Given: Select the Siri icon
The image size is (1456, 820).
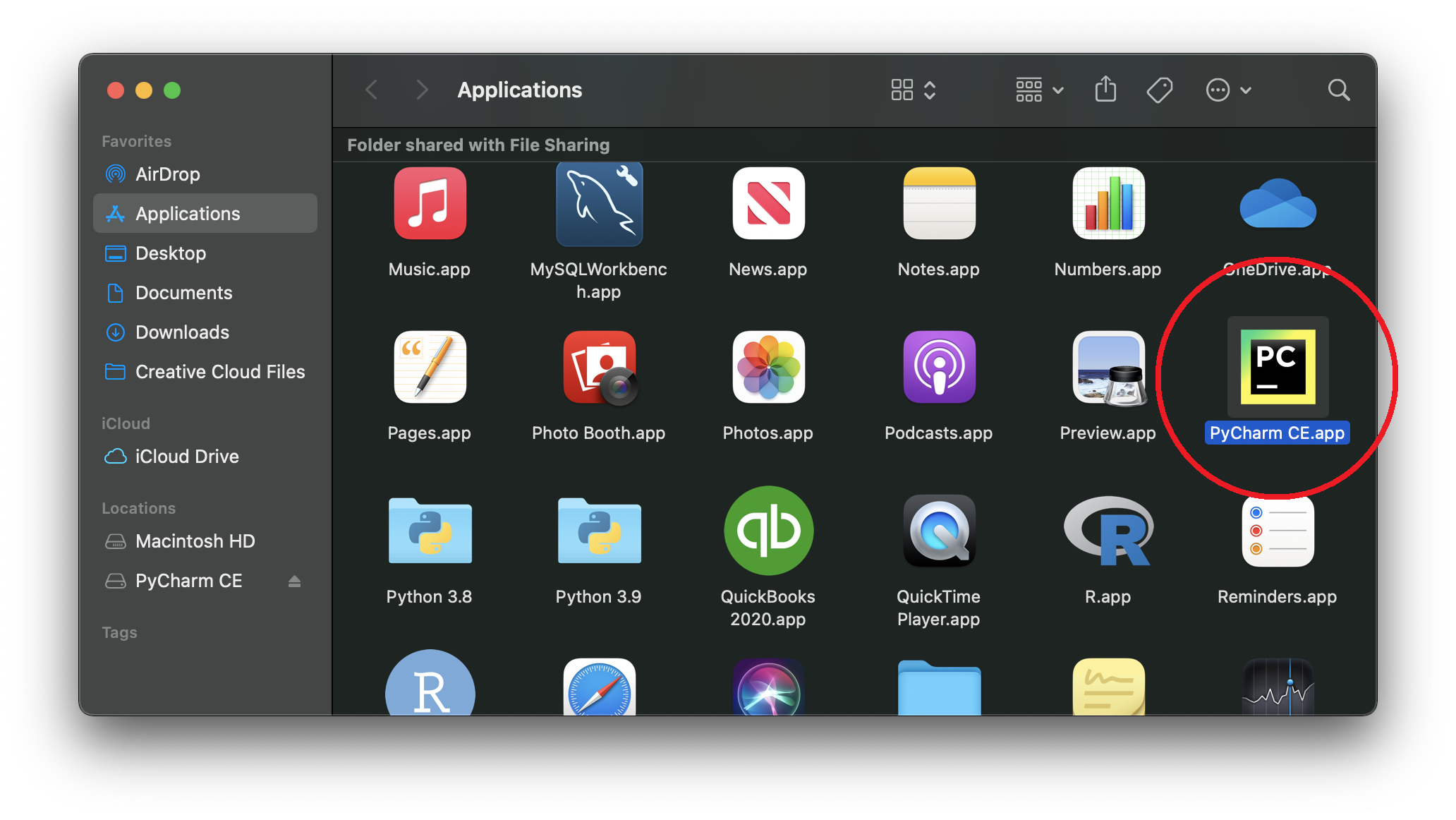Looking at the screenshot, I should coord(768,687).
